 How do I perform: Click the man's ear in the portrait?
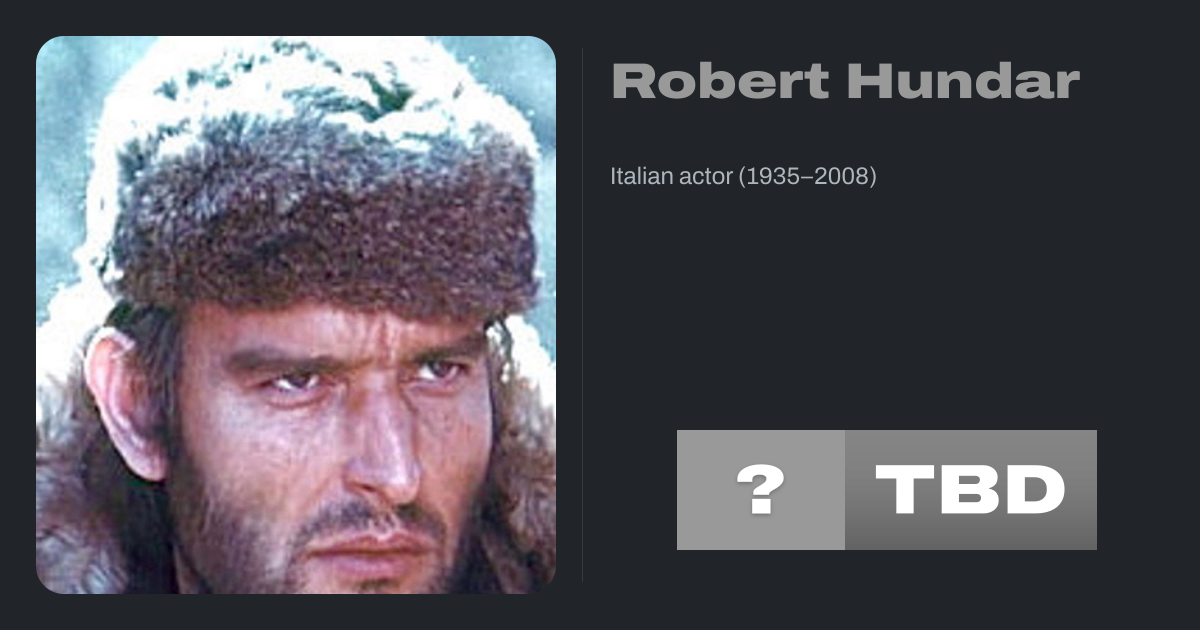(x=125, y=400)
